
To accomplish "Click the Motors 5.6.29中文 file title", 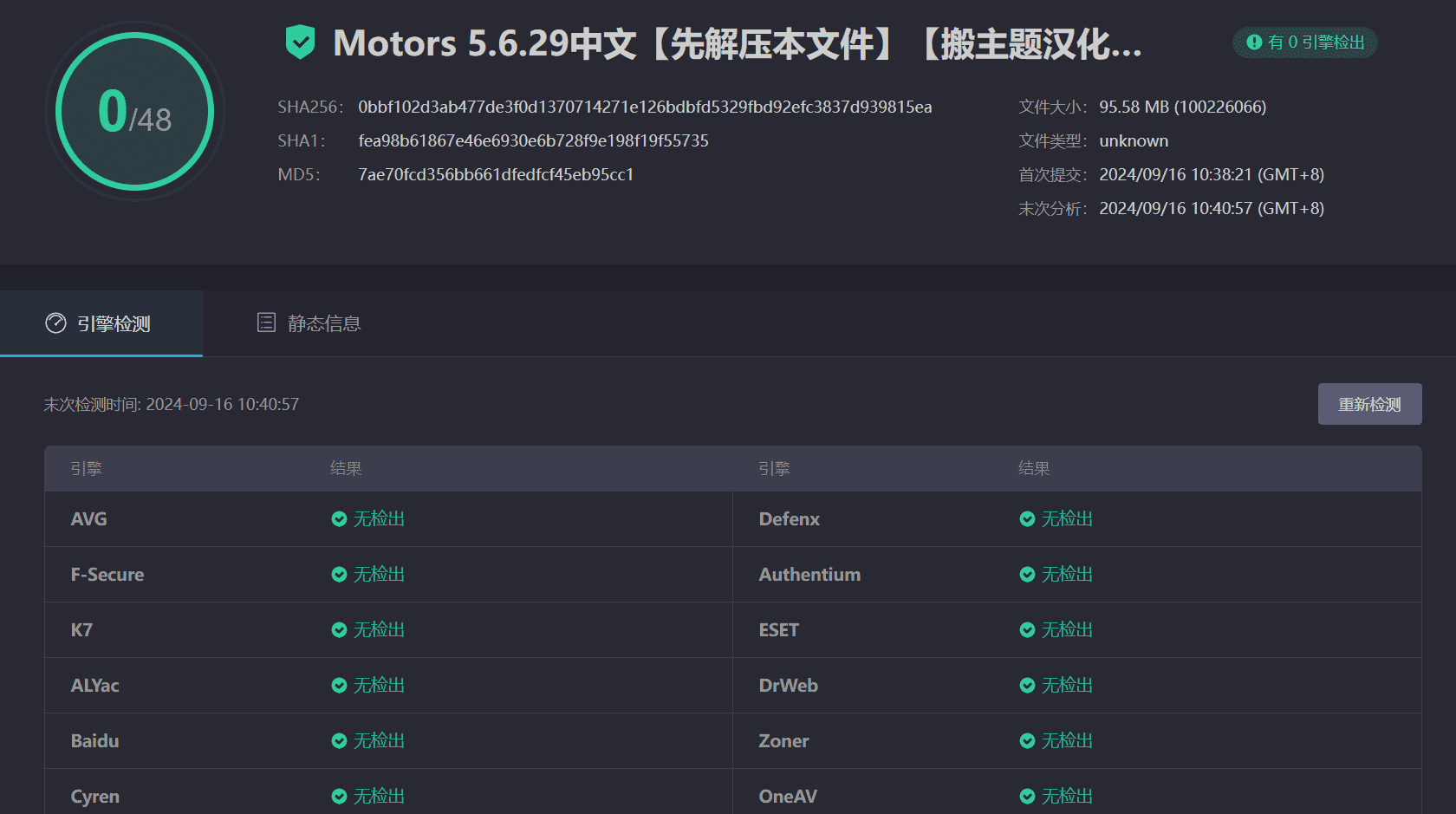I will 738,43.
